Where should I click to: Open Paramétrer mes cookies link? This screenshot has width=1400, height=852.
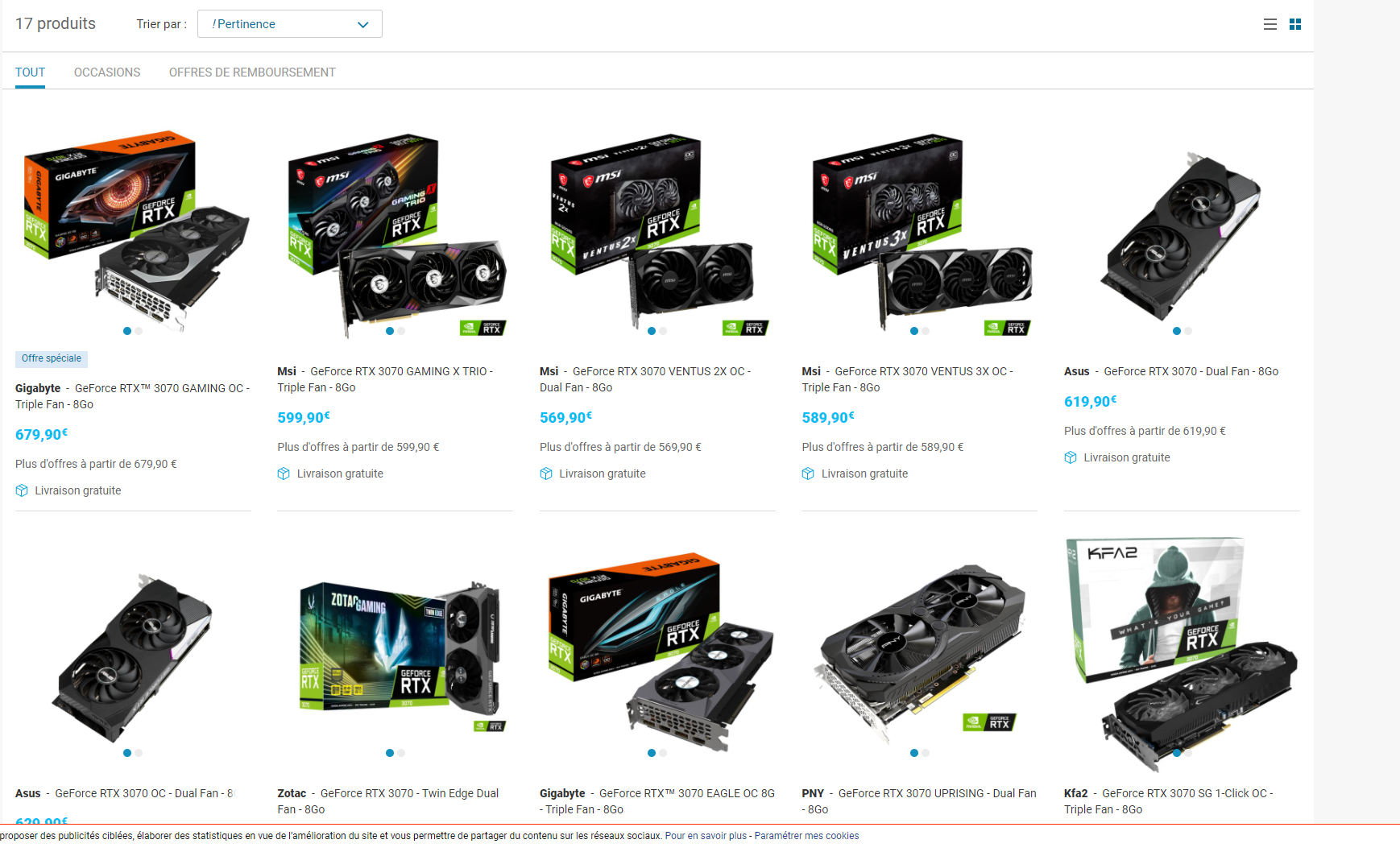[x=806, y=836]
